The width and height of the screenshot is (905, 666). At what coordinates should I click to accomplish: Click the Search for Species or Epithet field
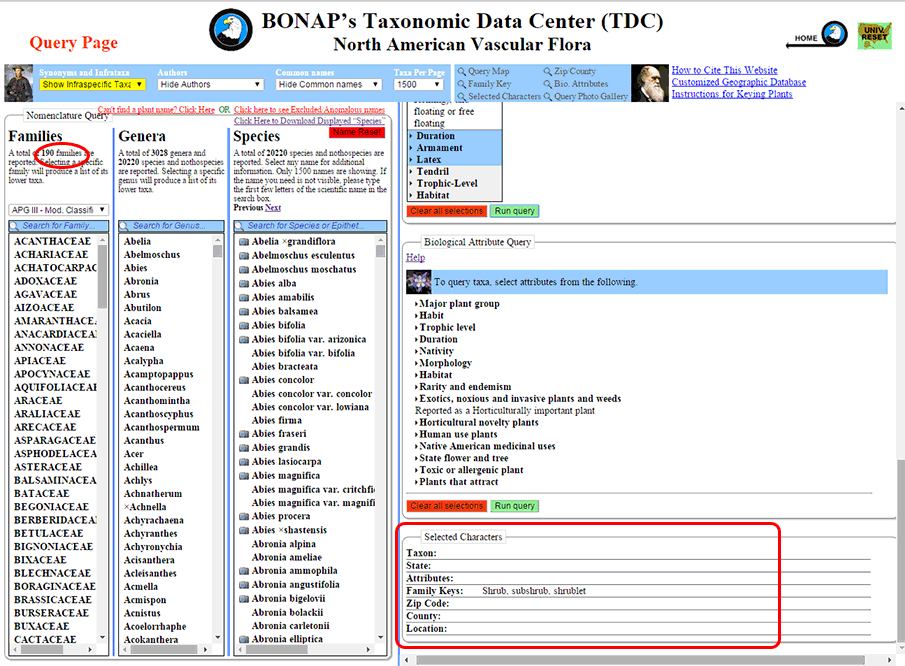click(310, 226)
